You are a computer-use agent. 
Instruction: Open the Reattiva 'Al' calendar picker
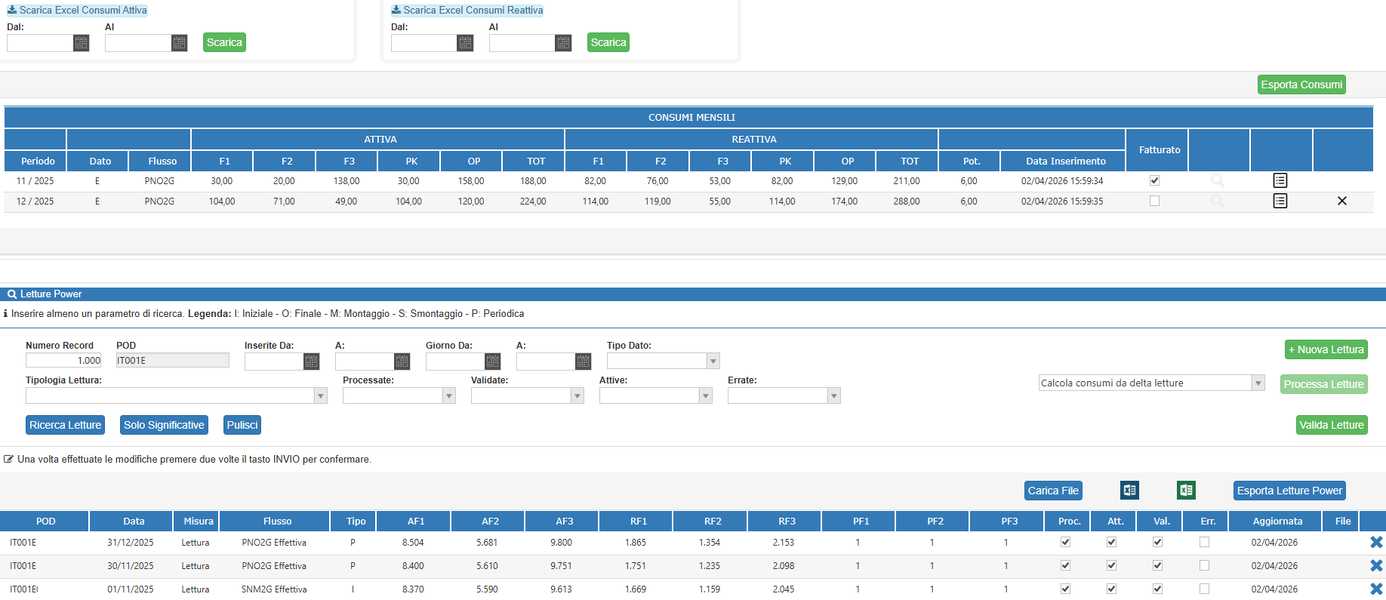point(563,43)
